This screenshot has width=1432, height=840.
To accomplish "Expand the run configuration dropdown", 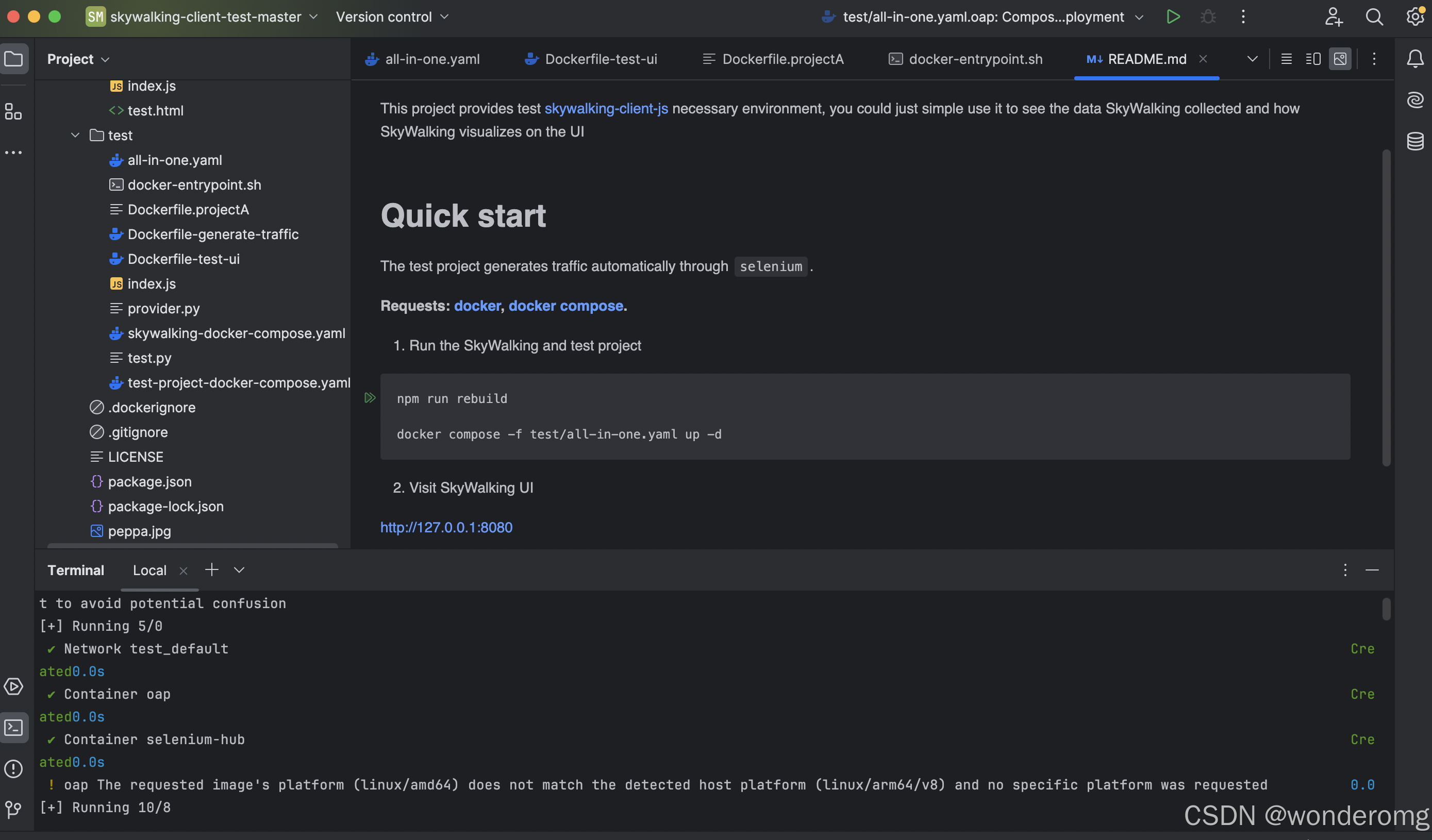I will pyautogui.click(x=1139, y=17).
